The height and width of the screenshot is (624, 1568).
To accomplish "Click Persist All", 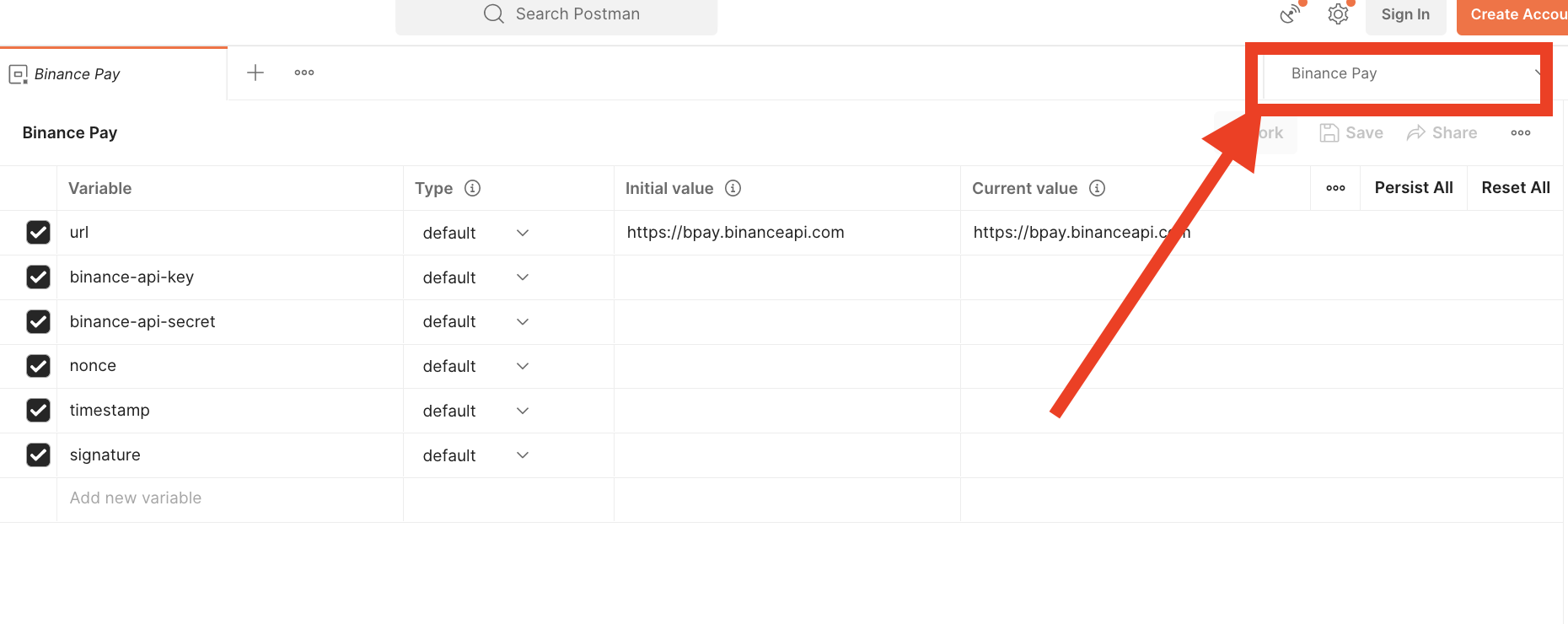I will pyautogui.click(x=1414, y=187).
